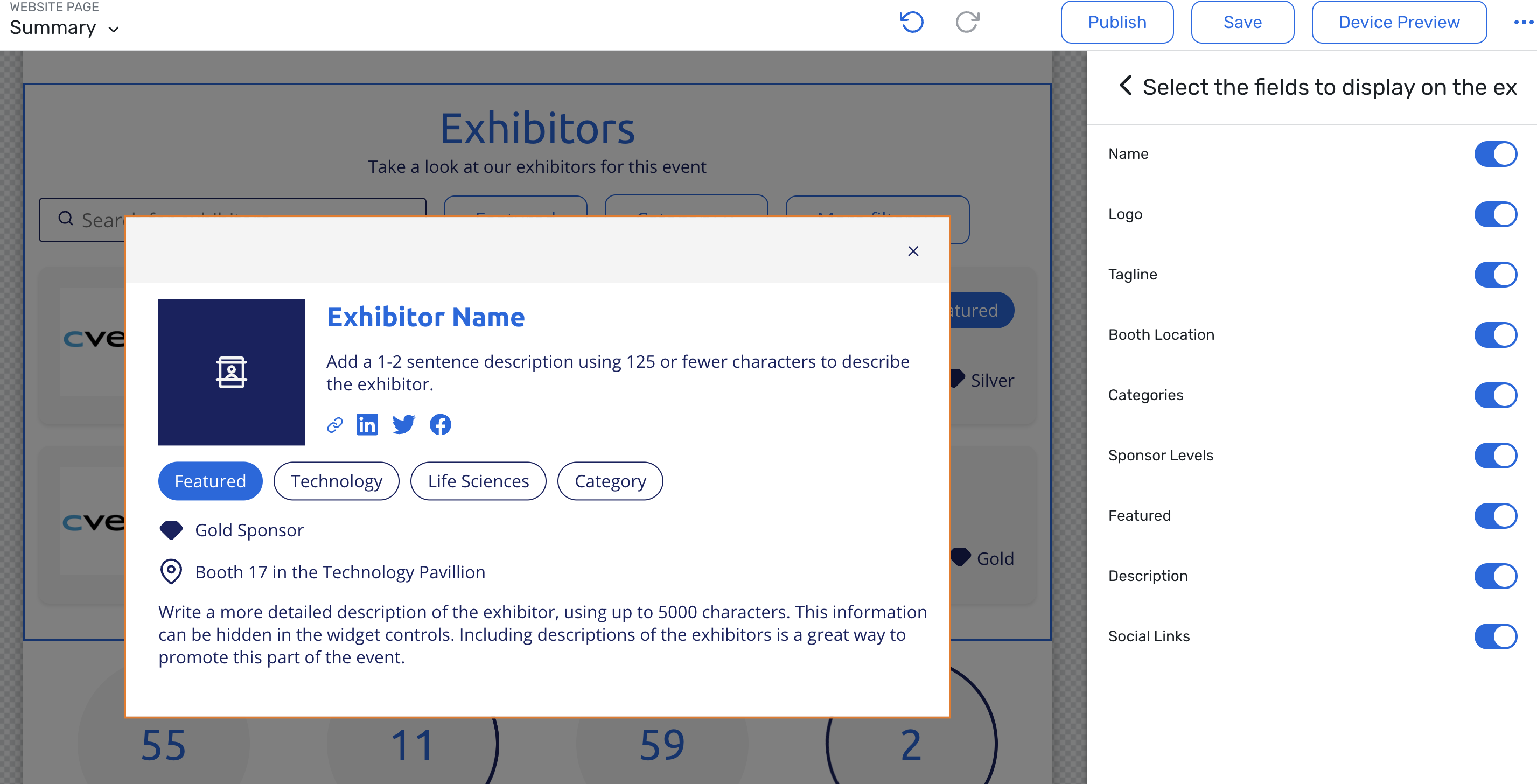1537x784 pixels.
Task: Click the Silver sponsor label
Action: tap(992, 380)
